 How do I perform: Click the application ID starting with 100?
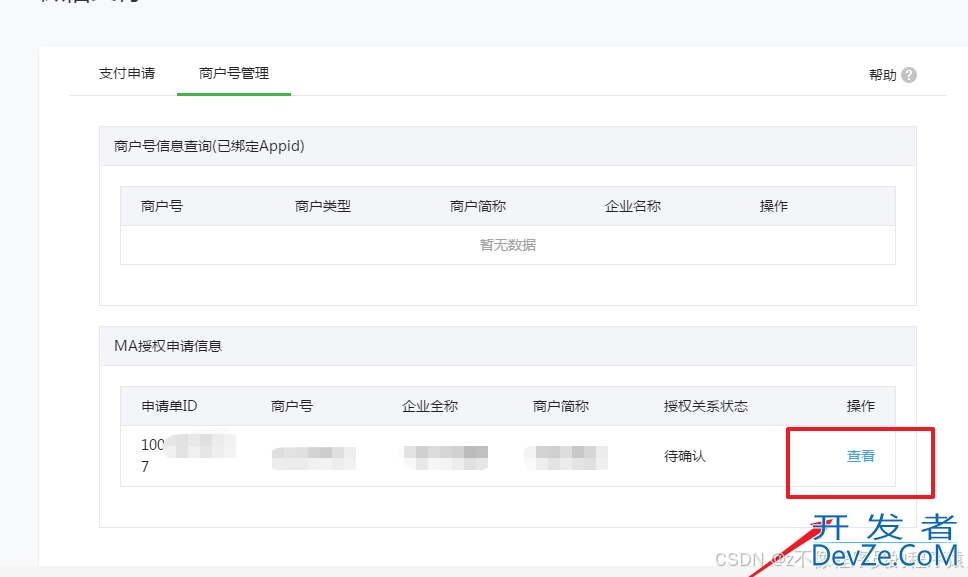[188, 455]
